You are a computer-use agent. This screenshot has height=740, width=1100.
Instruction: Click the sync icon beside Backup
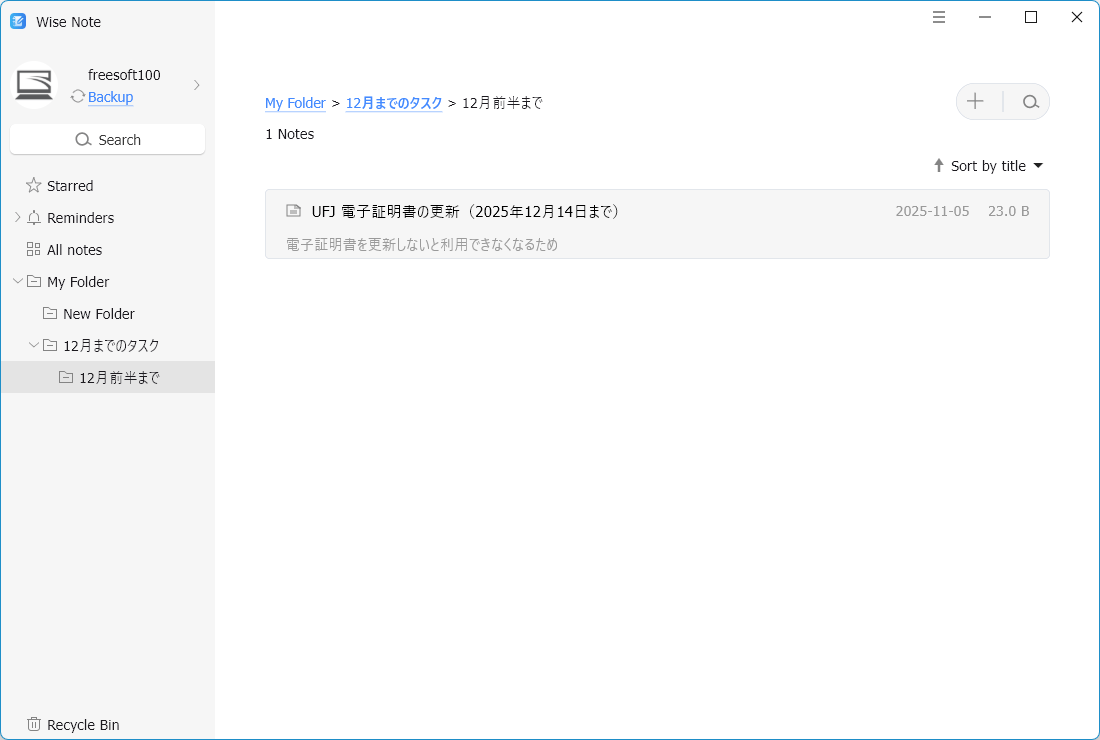(x=78, y=97)
